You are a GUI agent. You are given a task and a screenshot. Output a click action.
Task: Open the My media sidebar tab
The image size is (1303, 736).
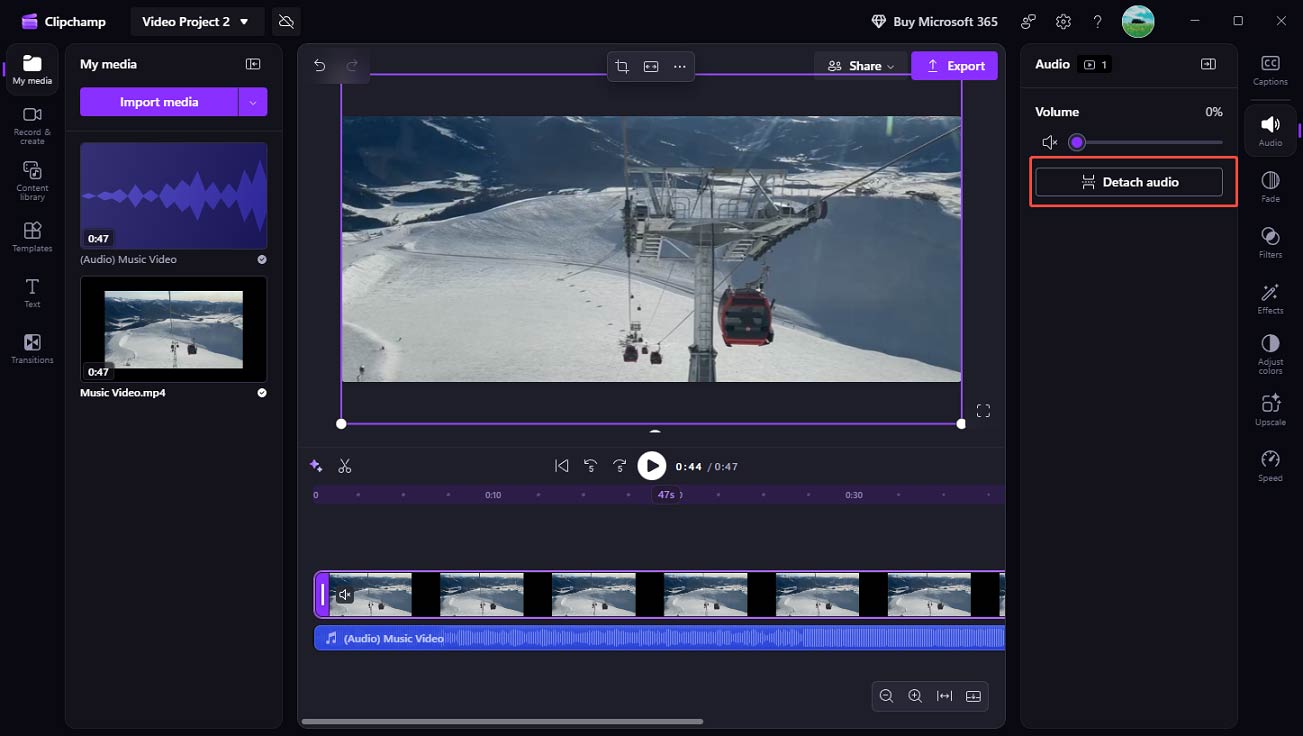tap(32, 70)
